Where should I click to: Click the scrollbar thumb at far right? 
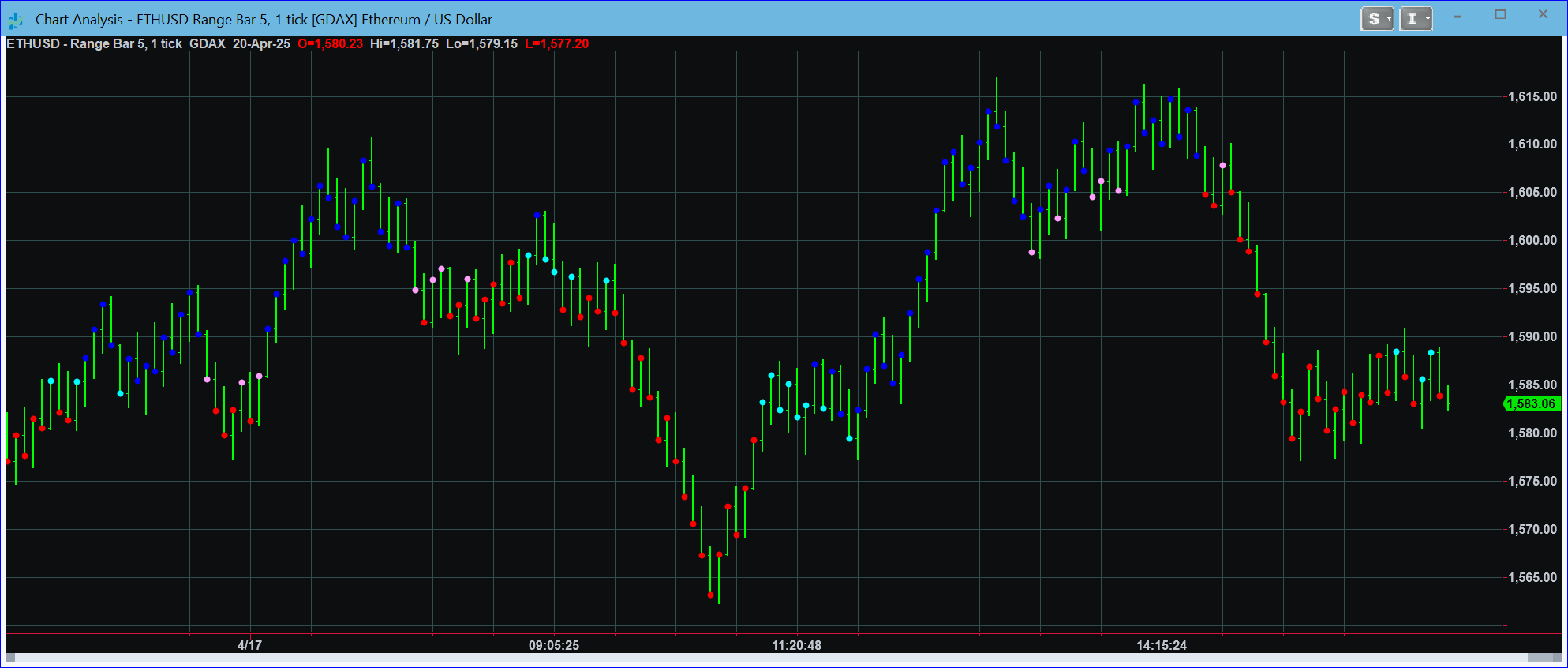pos(1540,658)
